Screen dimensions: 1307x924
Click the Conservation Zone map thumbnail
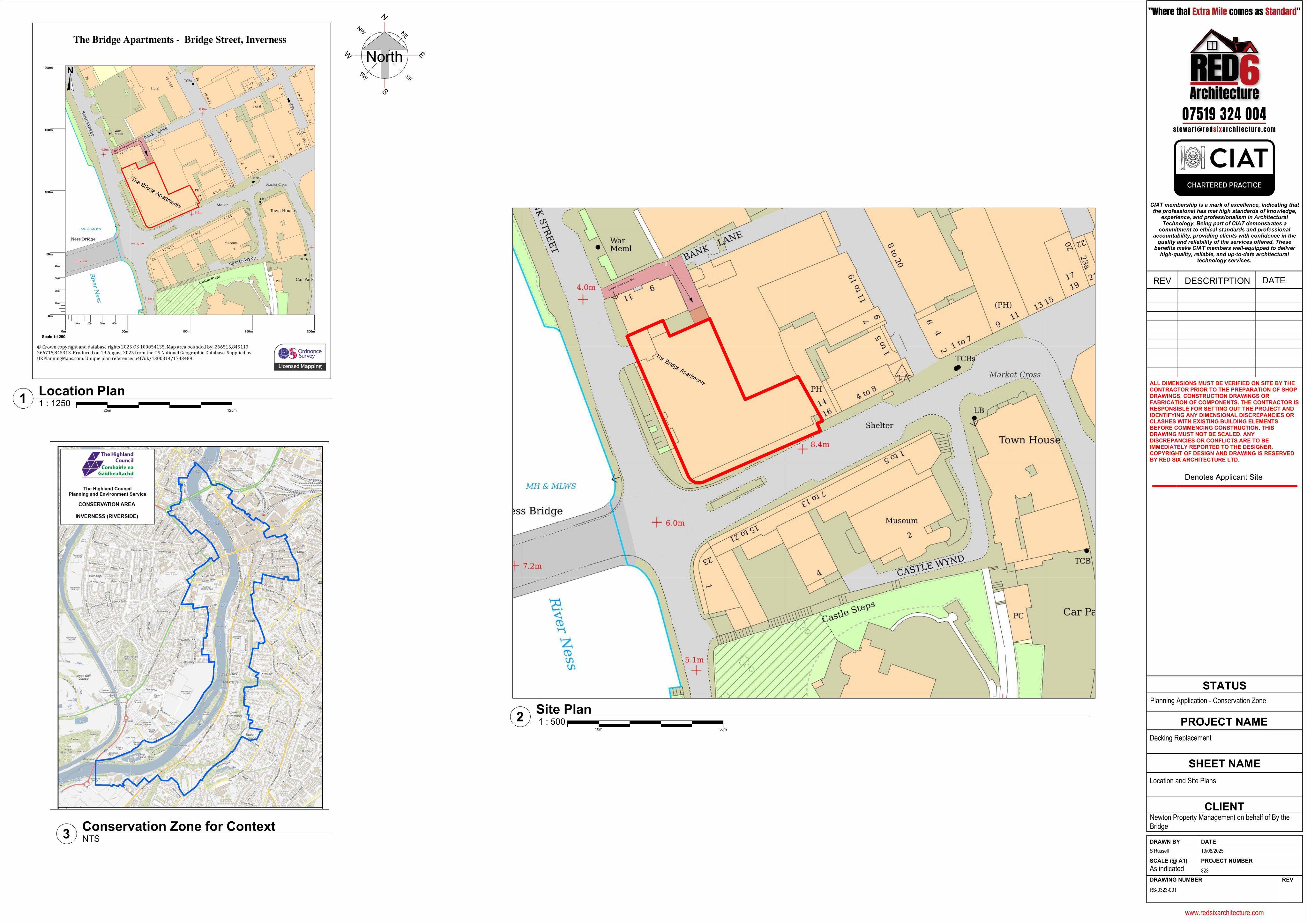[190, 625]
